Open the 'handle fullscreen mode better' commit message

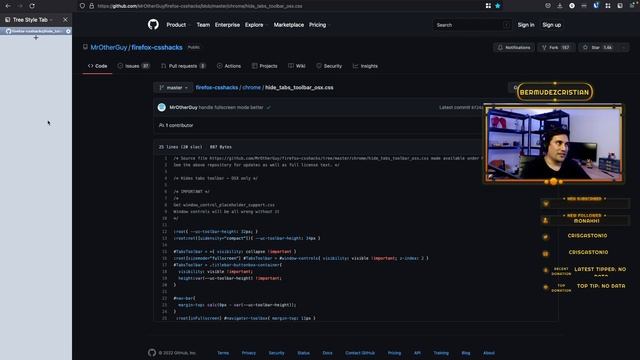(231, 107)
